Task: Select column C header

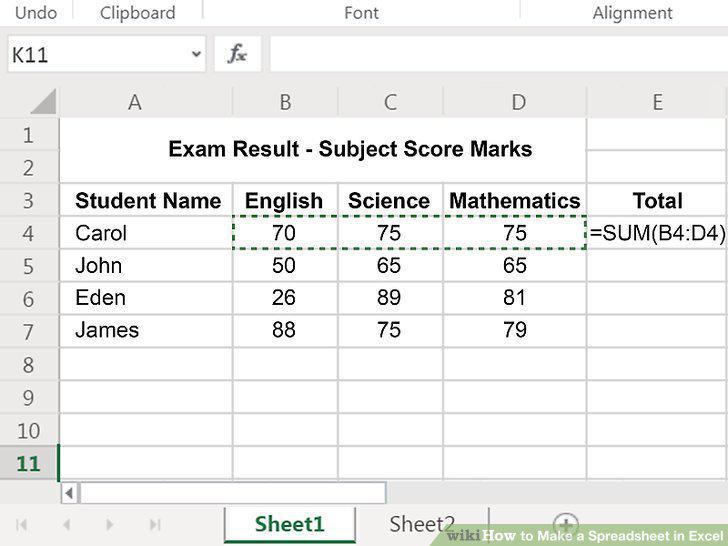Action: click(390, 102)
